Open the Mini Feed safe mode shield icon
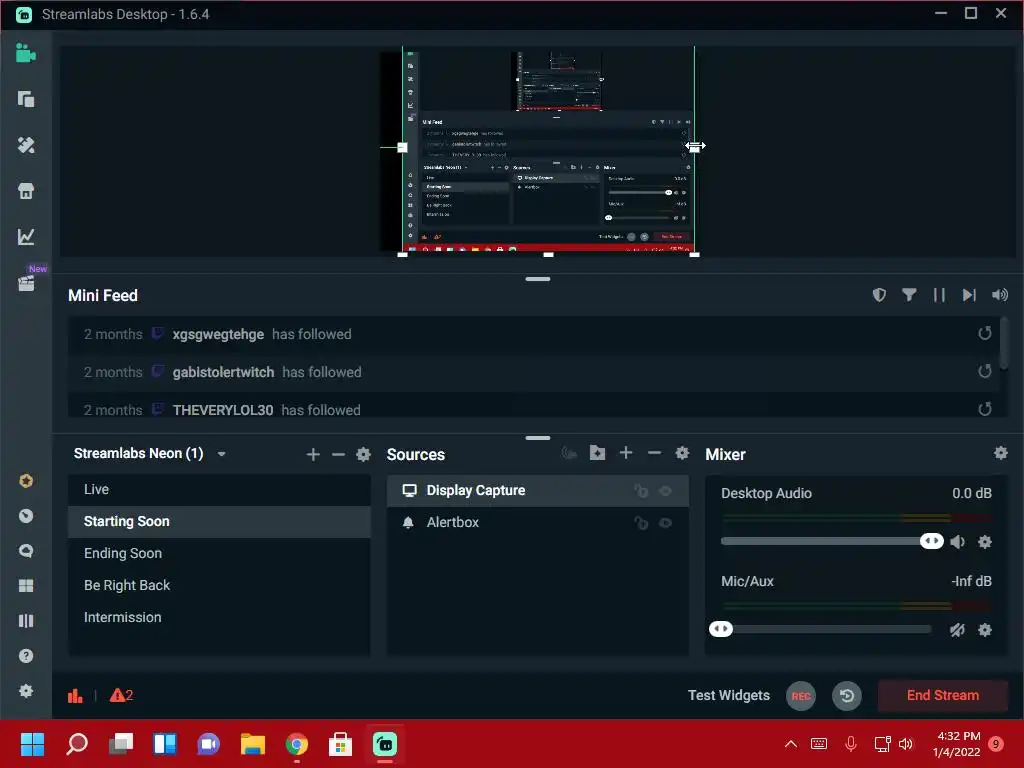 (879, 295)
